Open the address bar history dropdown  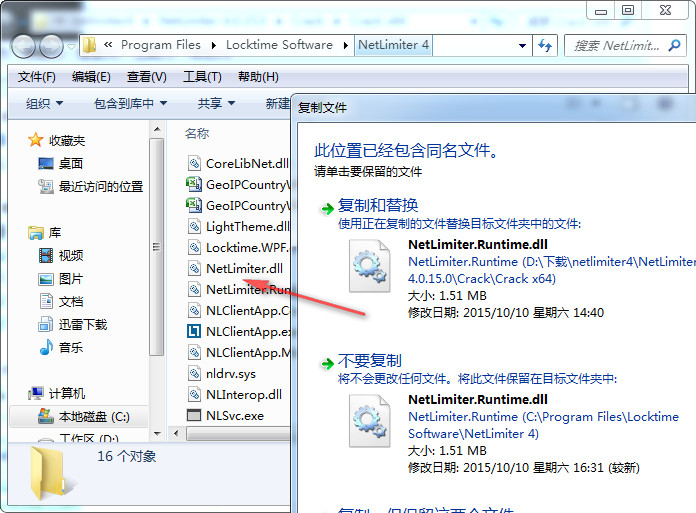pyautogui.click(x=522, y=45)
